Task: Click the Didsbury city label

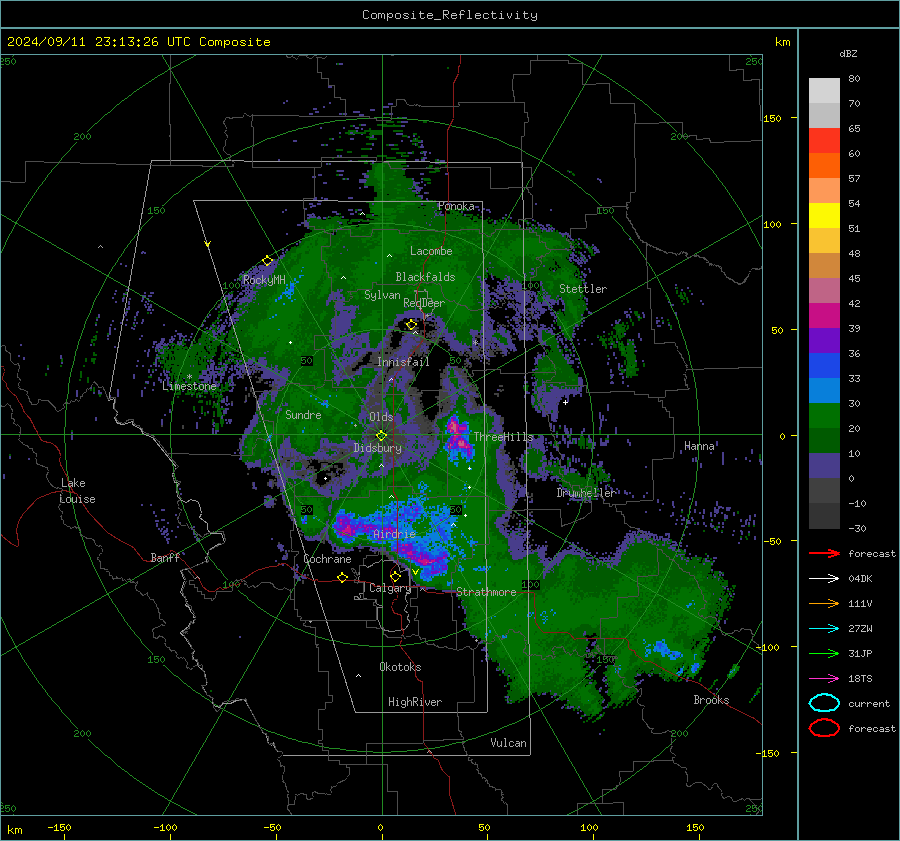Action: coord(378,448)
